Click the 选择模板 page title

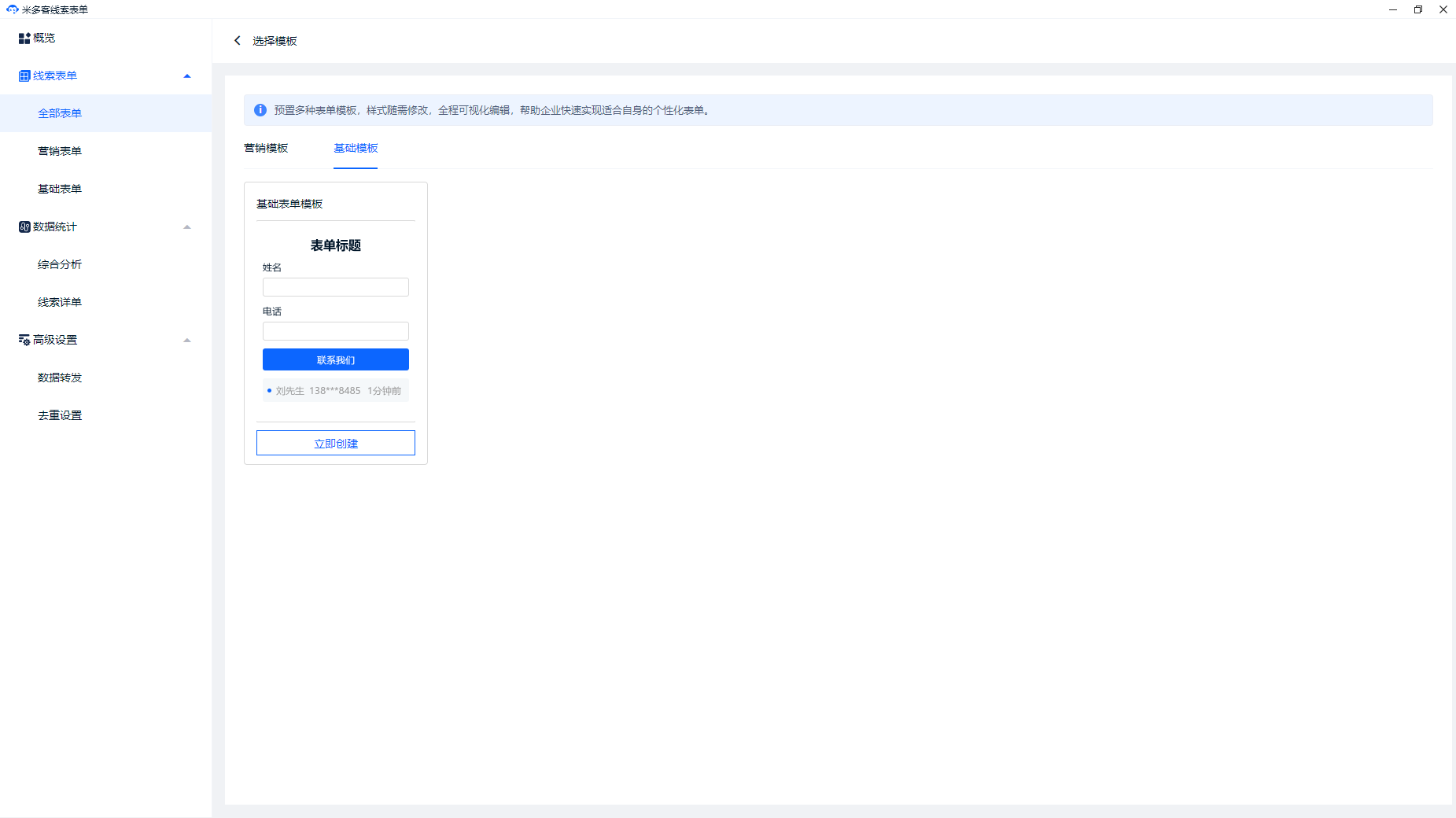[275, 41]
